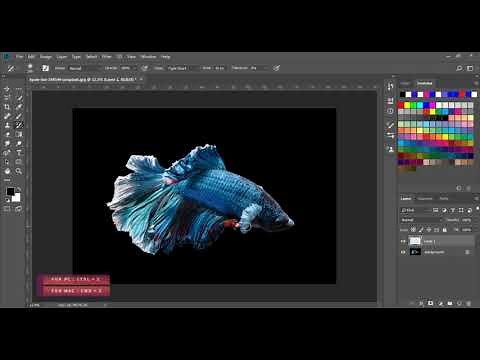Add a layer style fx icon
480x360 pixels.
[421, 303]
